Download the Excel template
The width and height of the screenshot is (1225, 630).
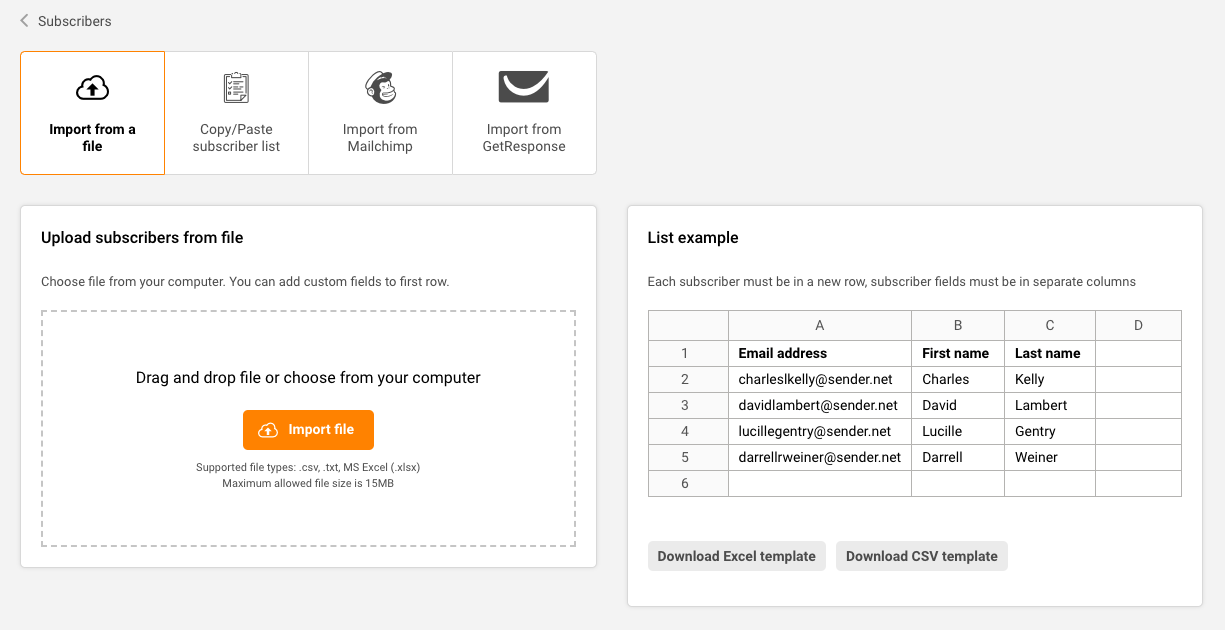(736, 556)
